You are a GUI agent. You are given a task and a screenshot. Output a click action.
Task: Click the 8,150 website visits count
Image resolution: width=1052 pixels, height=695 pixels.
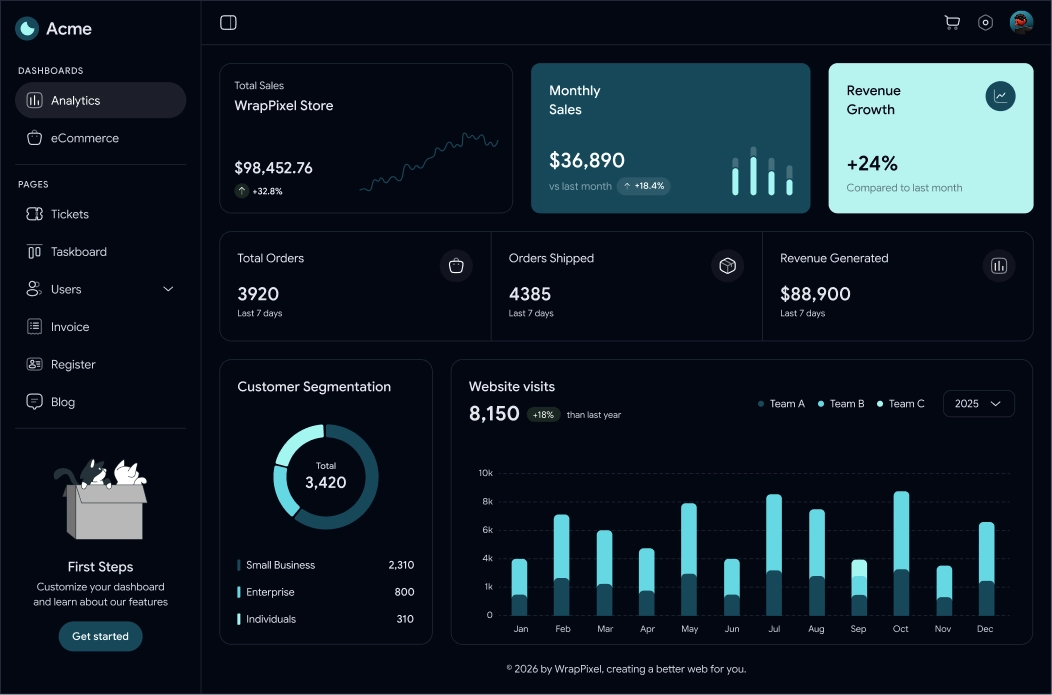(494, 413)
